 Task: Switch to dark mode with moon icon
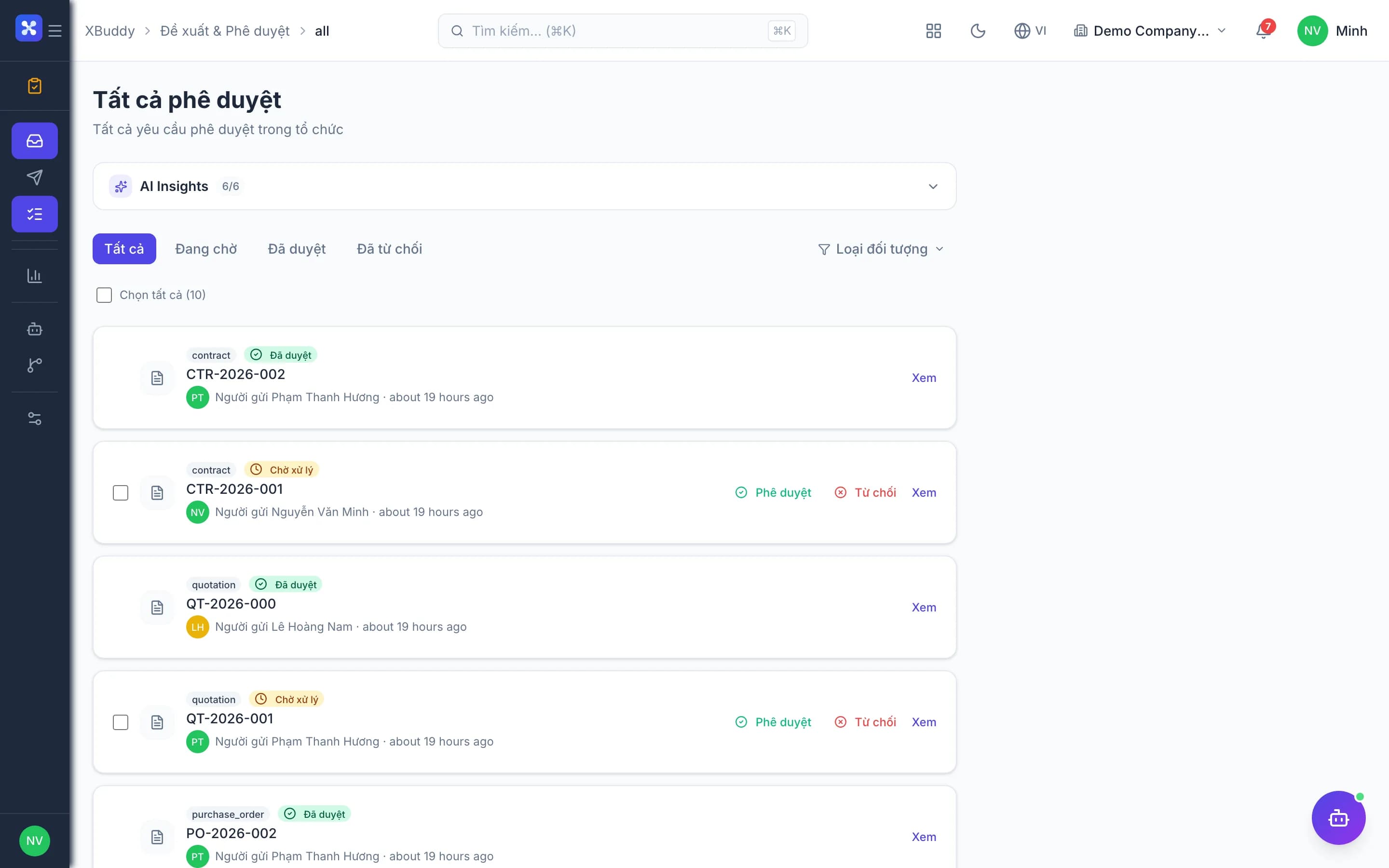coord(978,31)
